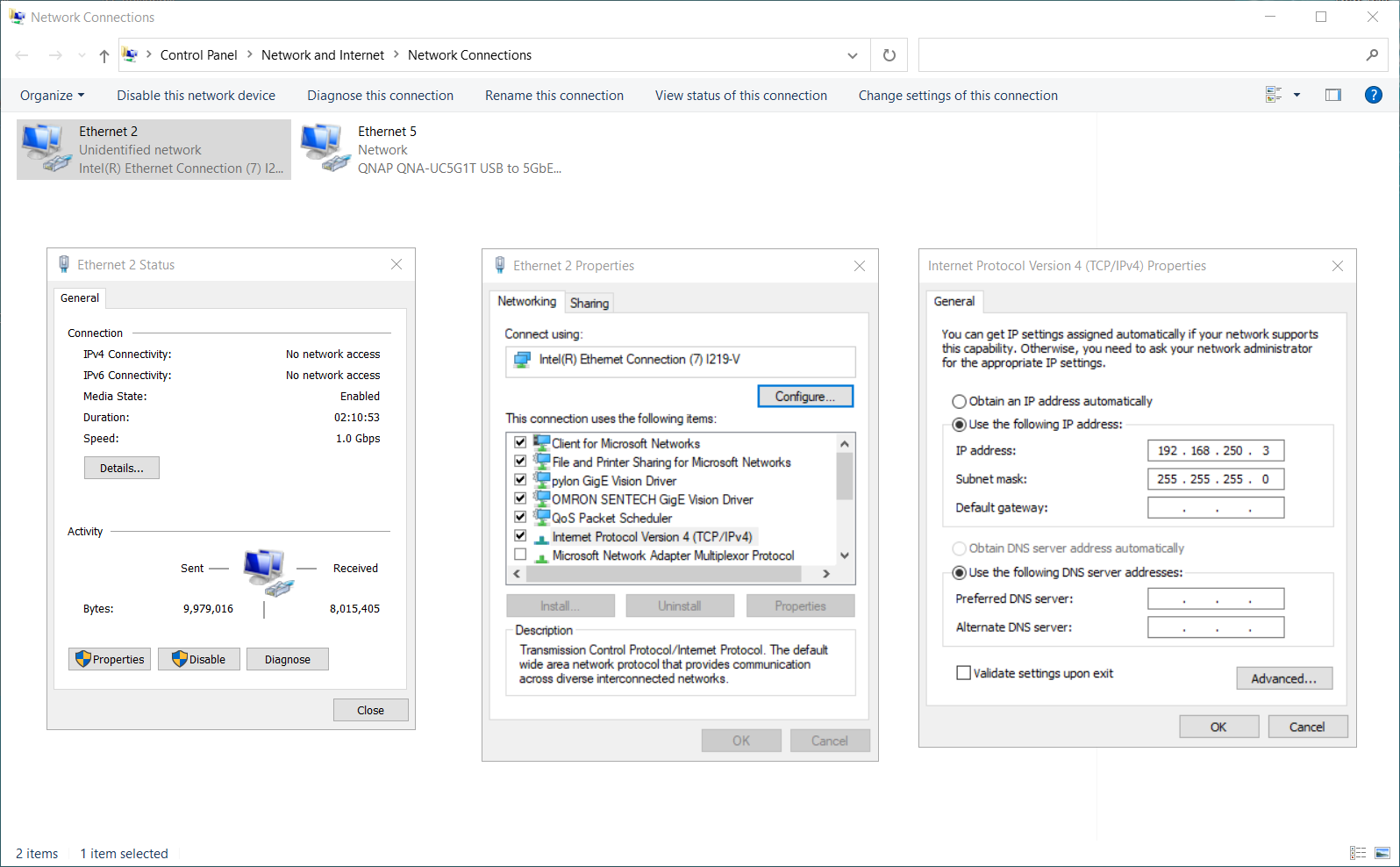
Task: Click the Default gateway input field
Action: click(1215, 508)
